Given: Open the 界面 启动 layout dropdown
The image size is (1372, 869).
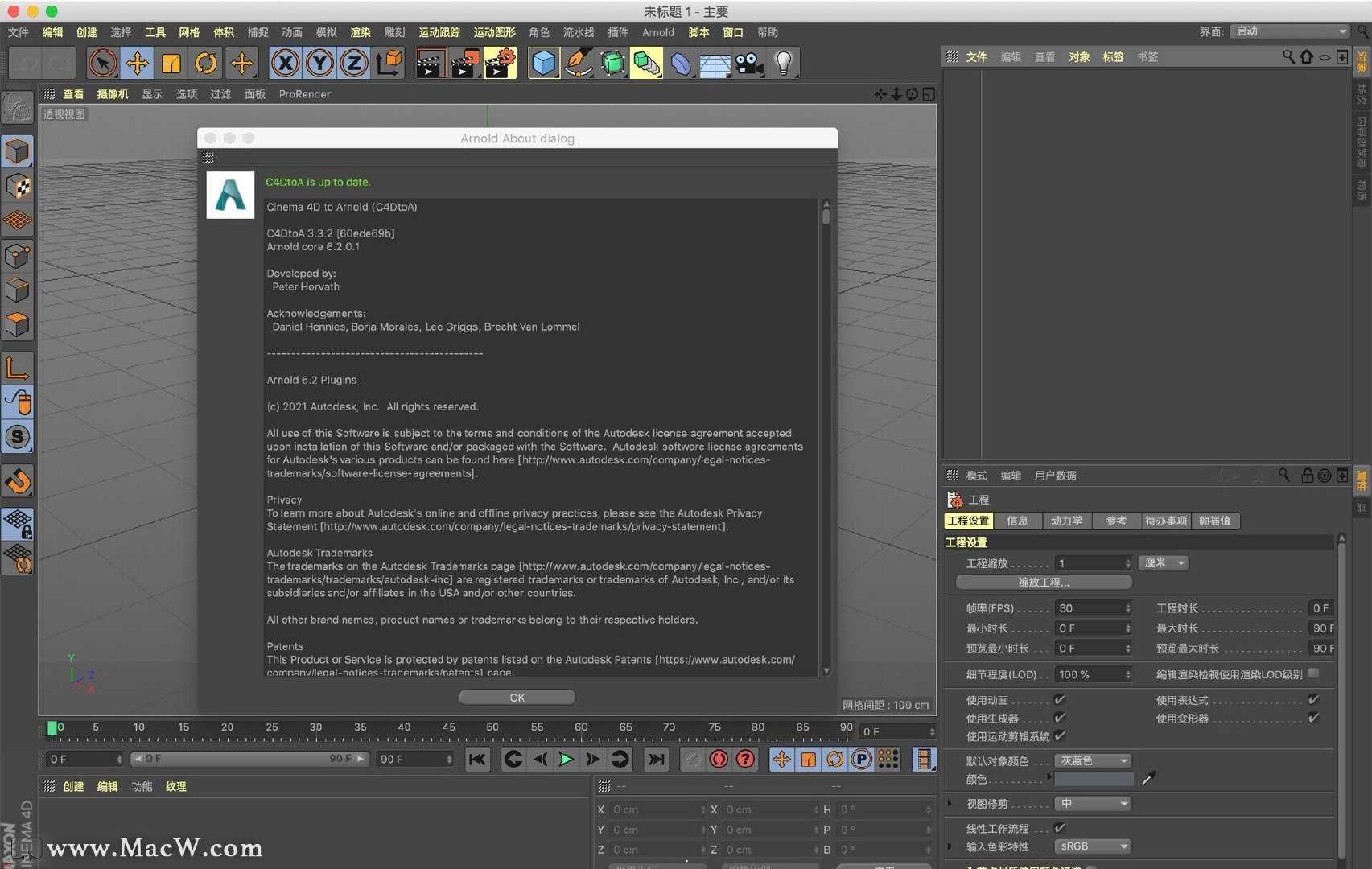Looking at the screenshot, I should (1290, 31).
